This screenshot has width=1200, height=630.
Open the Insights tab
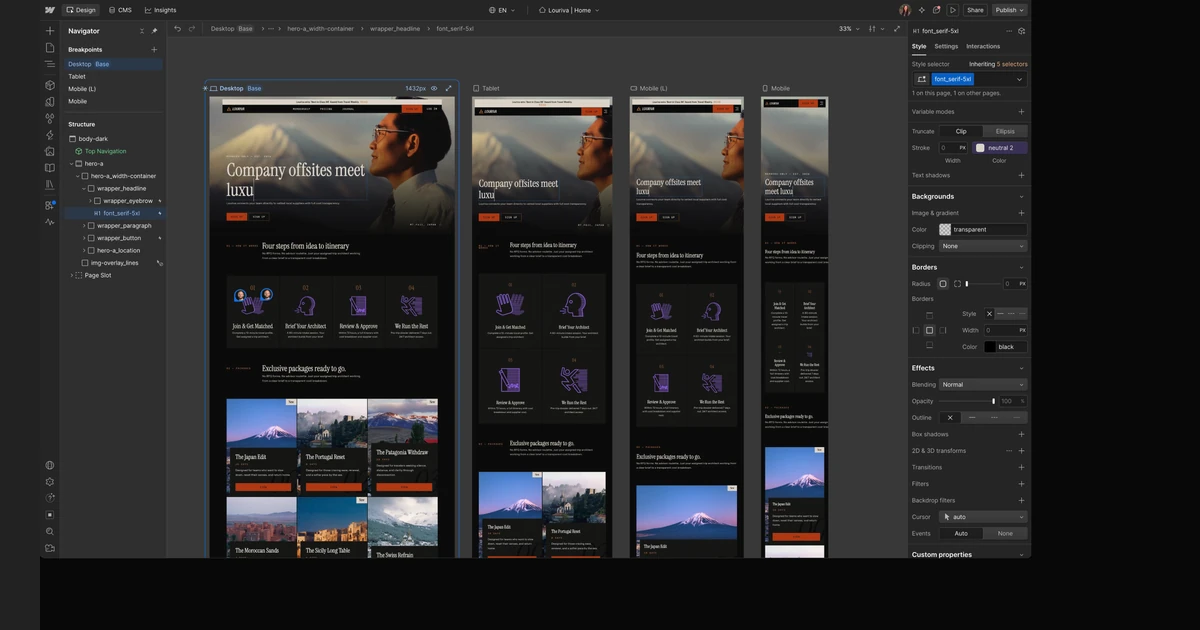click(x=160, y=10)
